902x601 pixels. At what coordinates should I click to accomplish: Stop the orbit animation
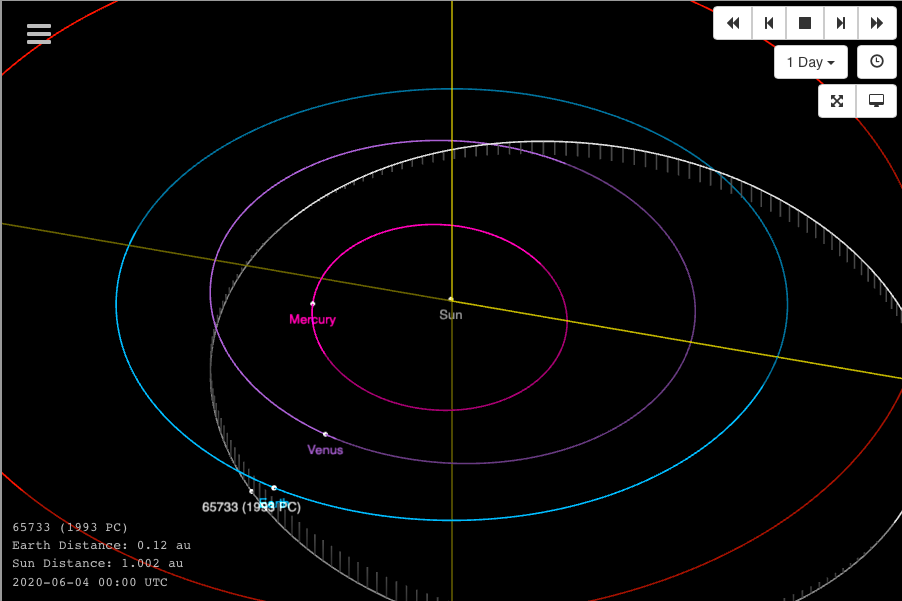(x=805, y=23)
